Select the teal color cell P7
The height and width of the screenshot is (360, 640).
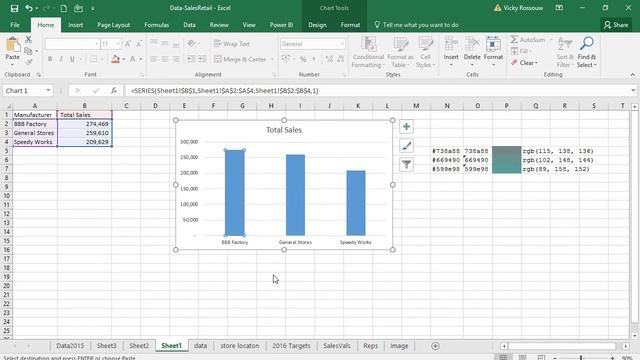click(x=507, y=169)
